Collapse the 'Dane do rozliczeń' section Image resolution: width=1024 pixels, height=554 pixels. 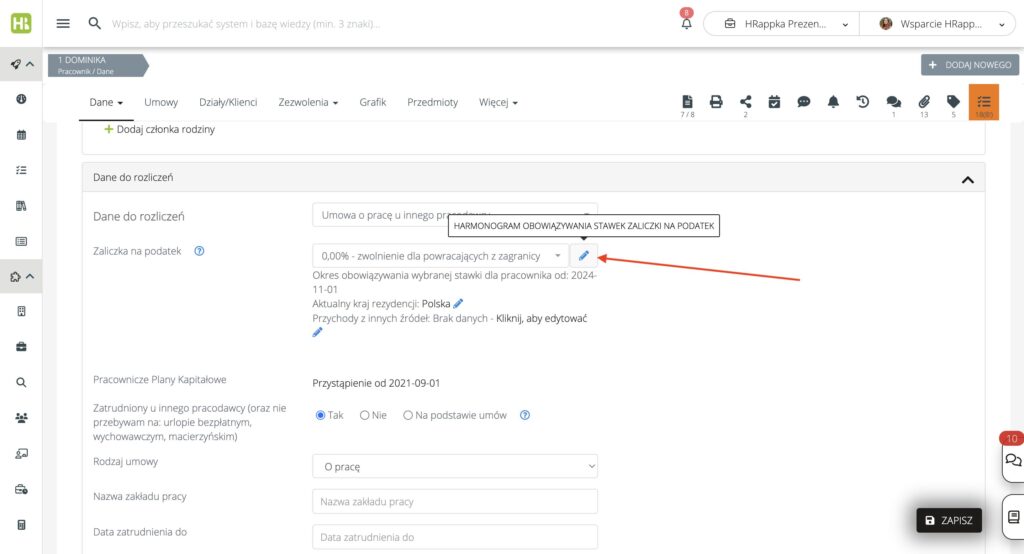click(x=967, y=179)
